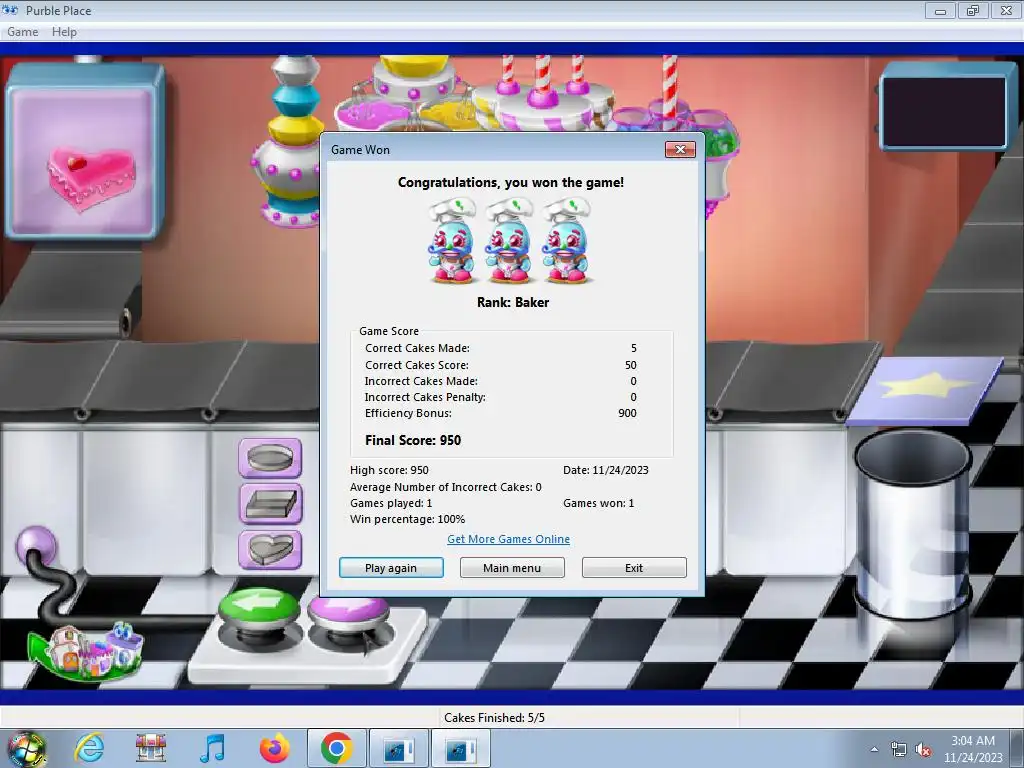Restore down the Purble Place window
The width and height of the screenshot is (1024, 768).
tap(972, 10)
